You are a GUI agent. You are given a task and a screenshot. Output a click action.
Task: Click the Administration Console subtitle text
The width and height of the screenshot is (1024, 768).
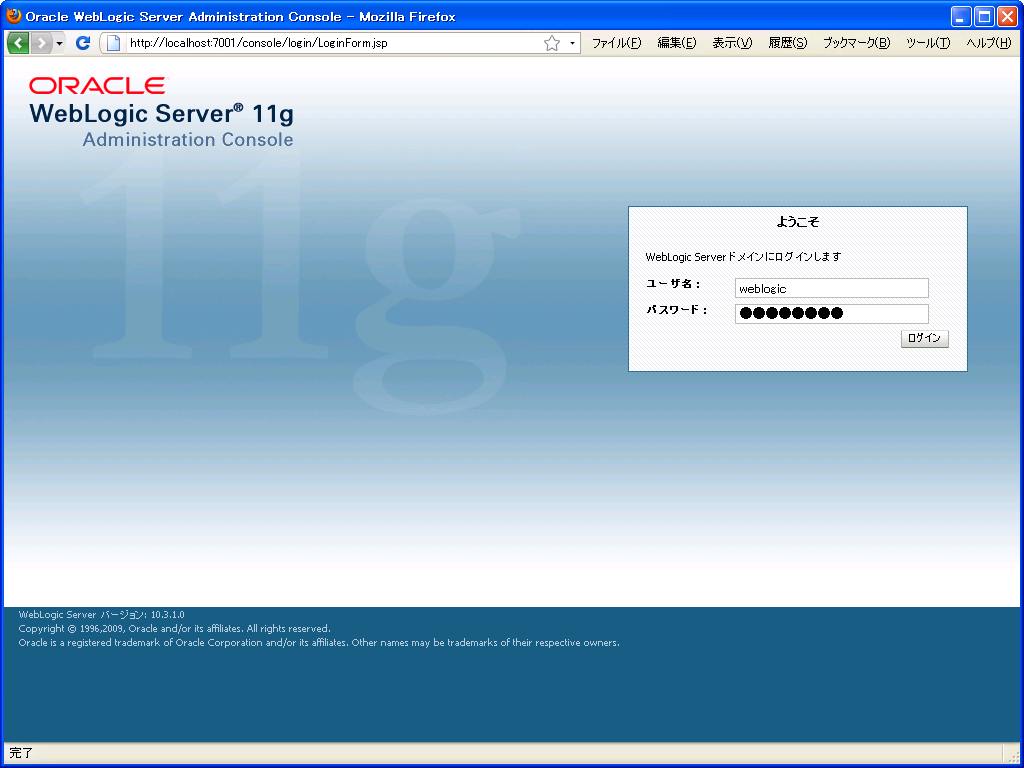click(x=188, y=140)
